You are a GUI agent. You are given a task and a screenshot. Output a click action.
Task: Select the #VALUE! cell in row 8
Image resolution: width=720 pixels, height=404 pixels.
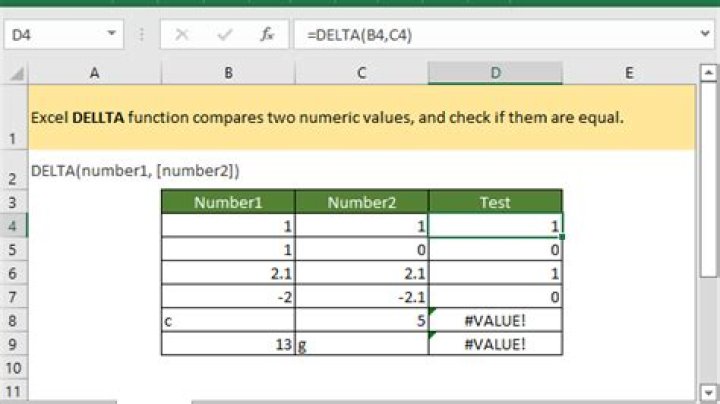tap(495, 320)
